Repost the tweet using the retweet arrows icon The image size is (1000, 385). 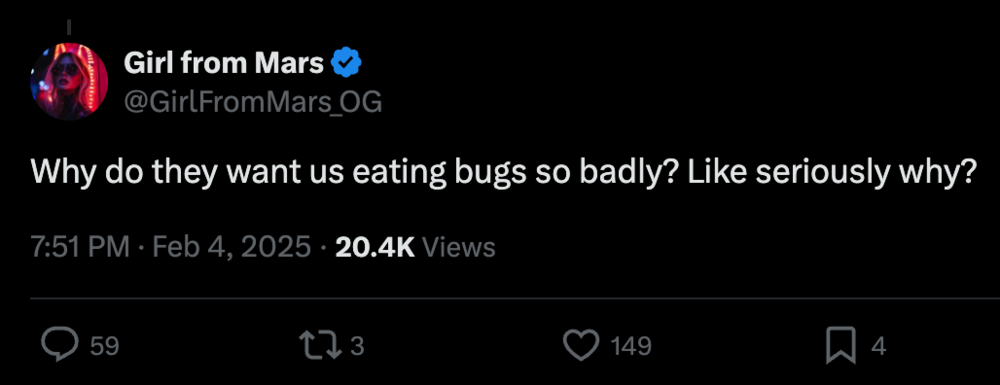pos(323,345)
